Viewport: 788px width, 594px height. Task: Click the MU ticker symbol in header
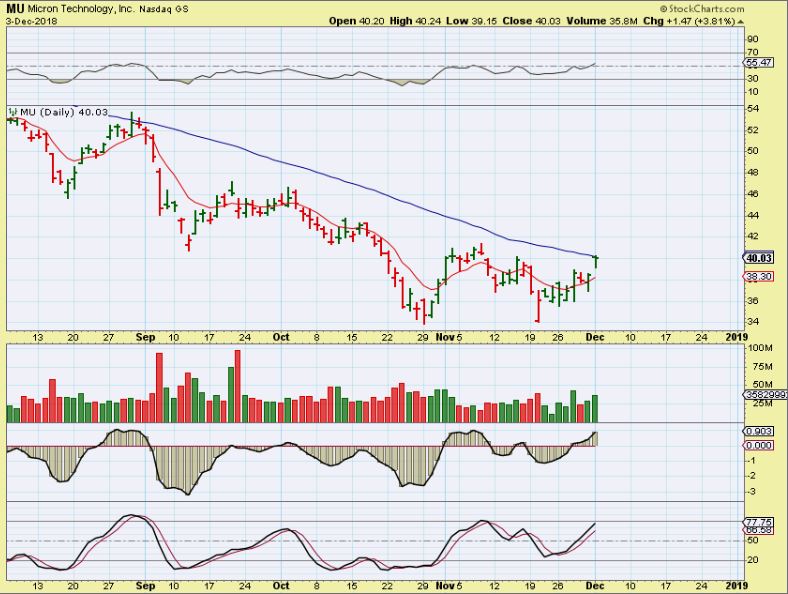coord(15,9)
